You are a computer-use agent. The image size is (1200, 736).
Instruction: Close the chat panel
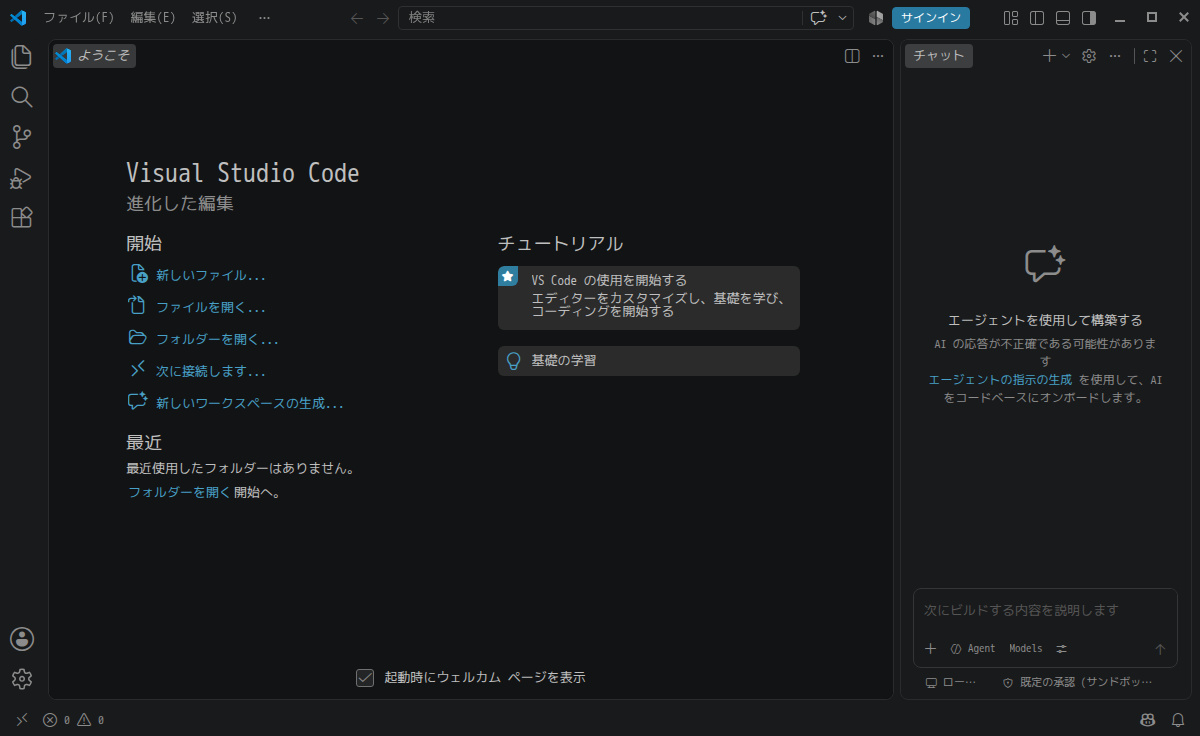1176,56
